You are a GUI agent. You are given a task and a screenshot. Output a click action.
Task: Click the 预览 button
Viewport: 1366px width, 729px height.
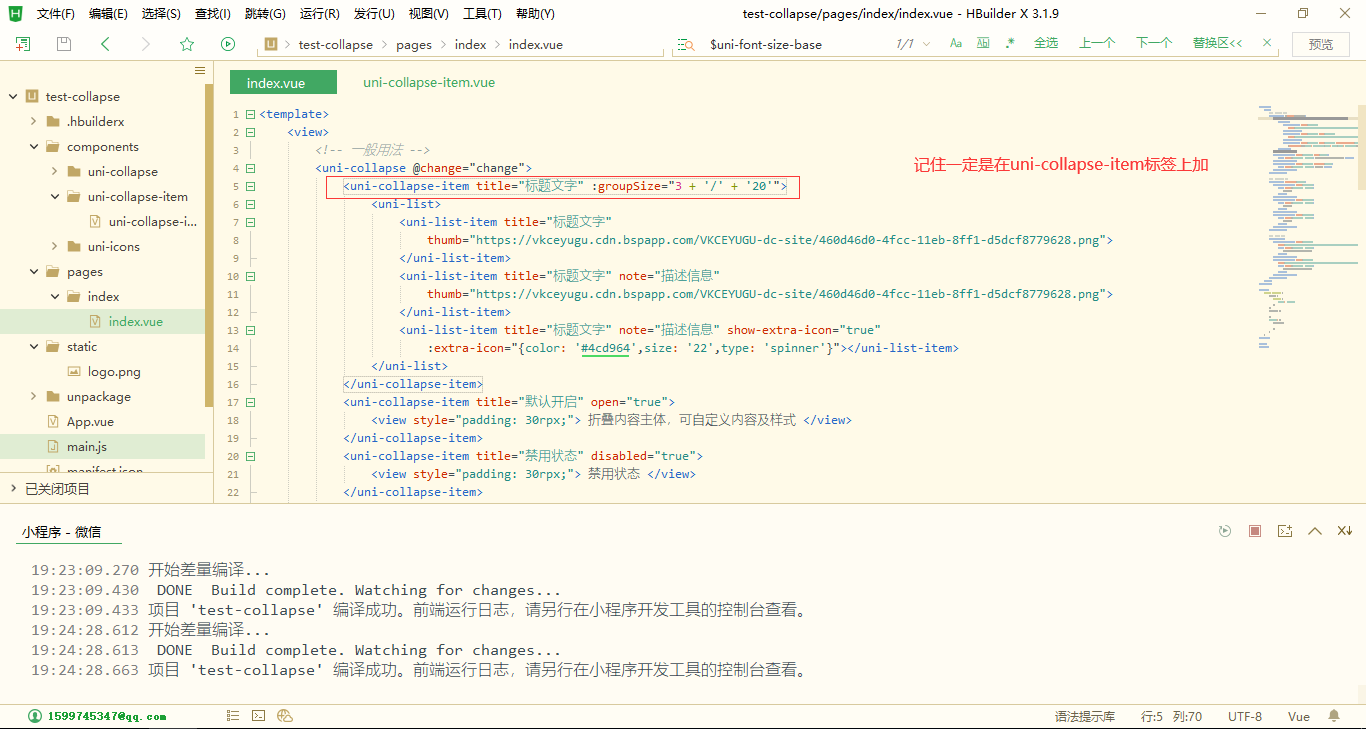click(x=1320, y=44)
